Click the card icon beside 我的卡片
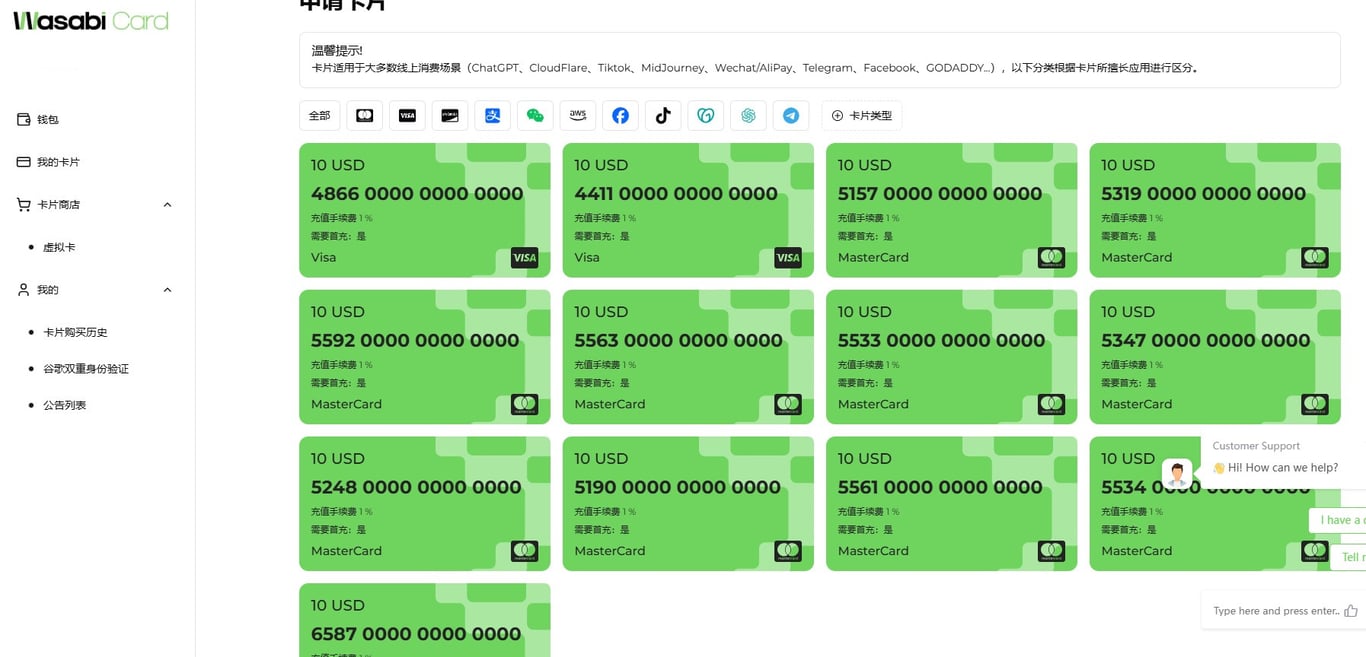 pyautogui.click(x=23, y=162)
